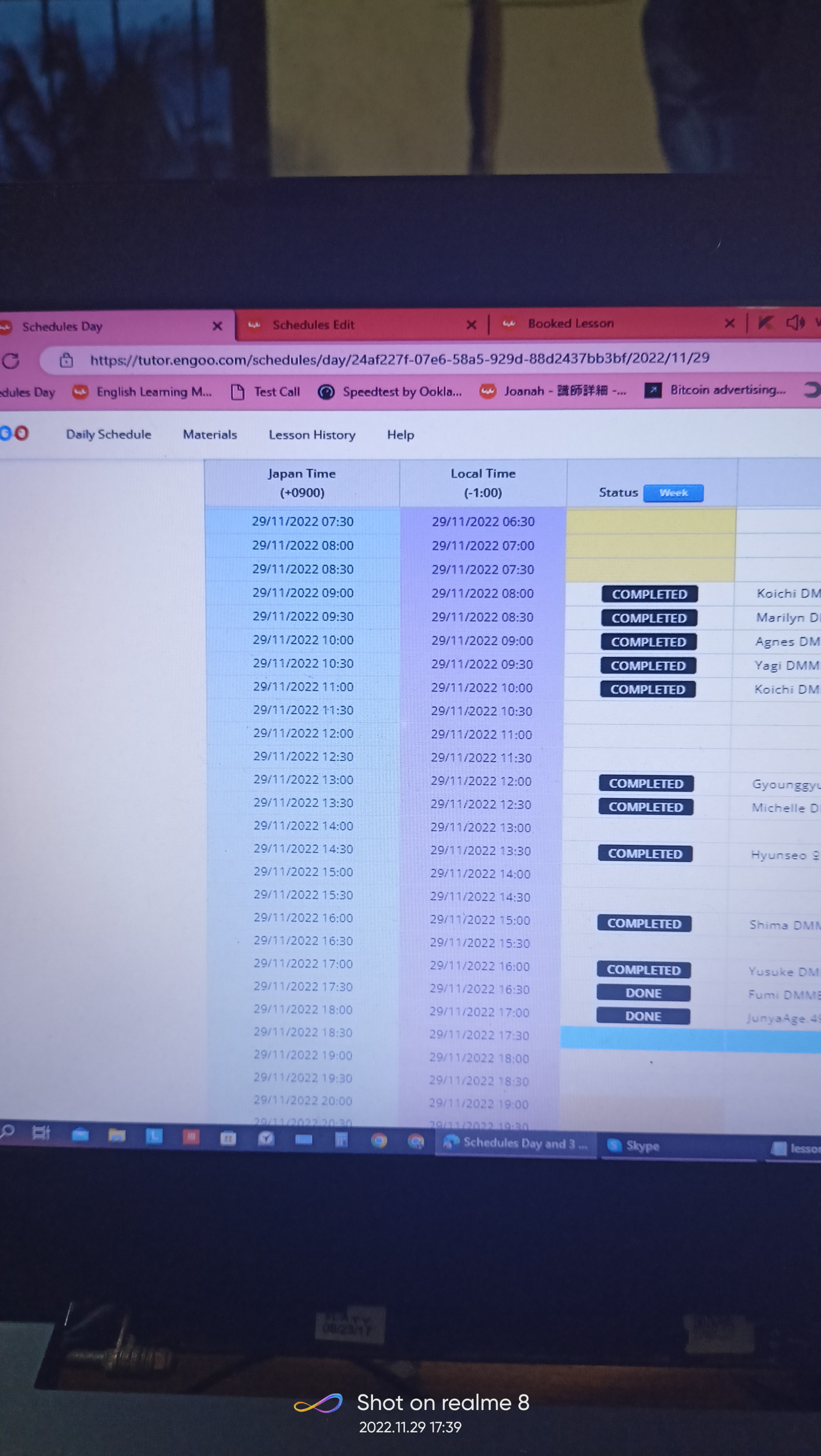Select Local Time cell 29/11/2022 06:30
This screenshot has height=1456, width=821.
[x=483, y=521]
